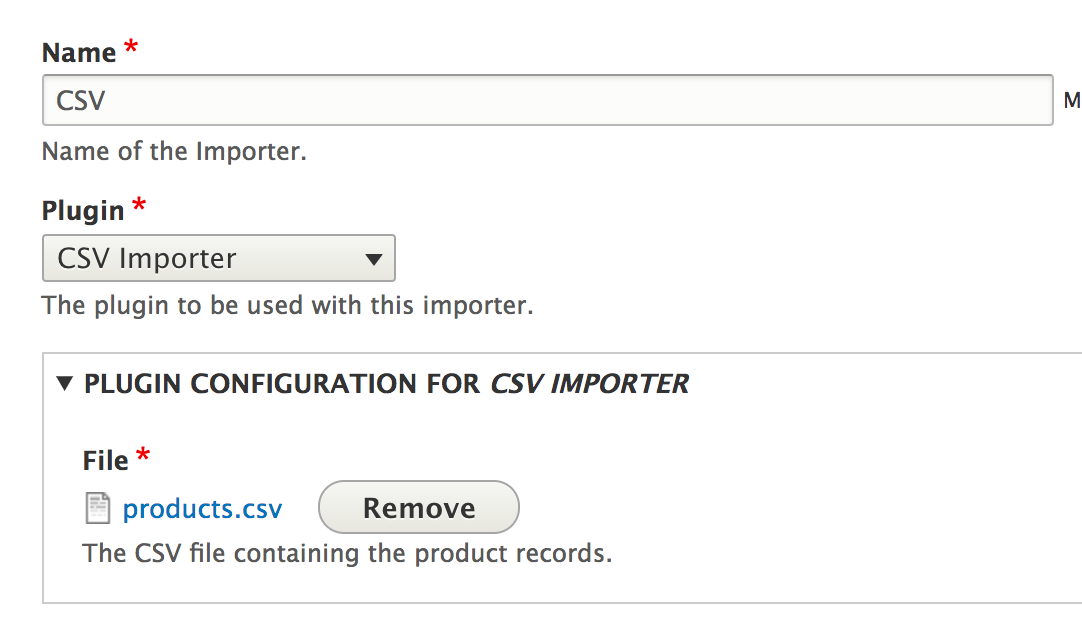Viewport: 1082px width, 620px height.
Task: Click the Plugin field label
Action: [x=83, y=211]
